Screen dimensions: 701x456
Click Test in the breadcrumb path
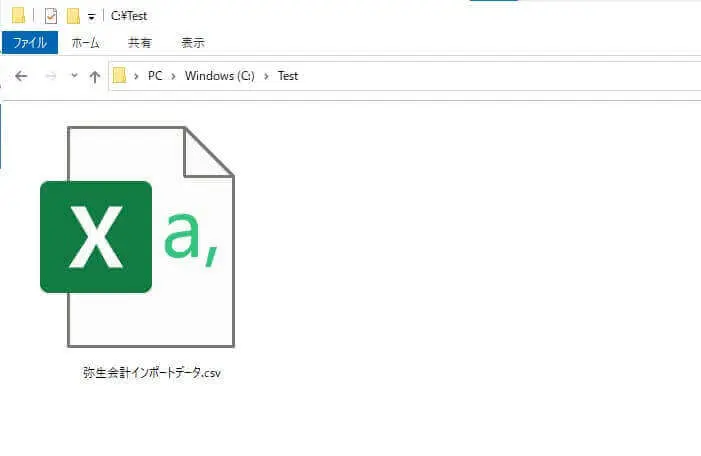coord(287,76)
